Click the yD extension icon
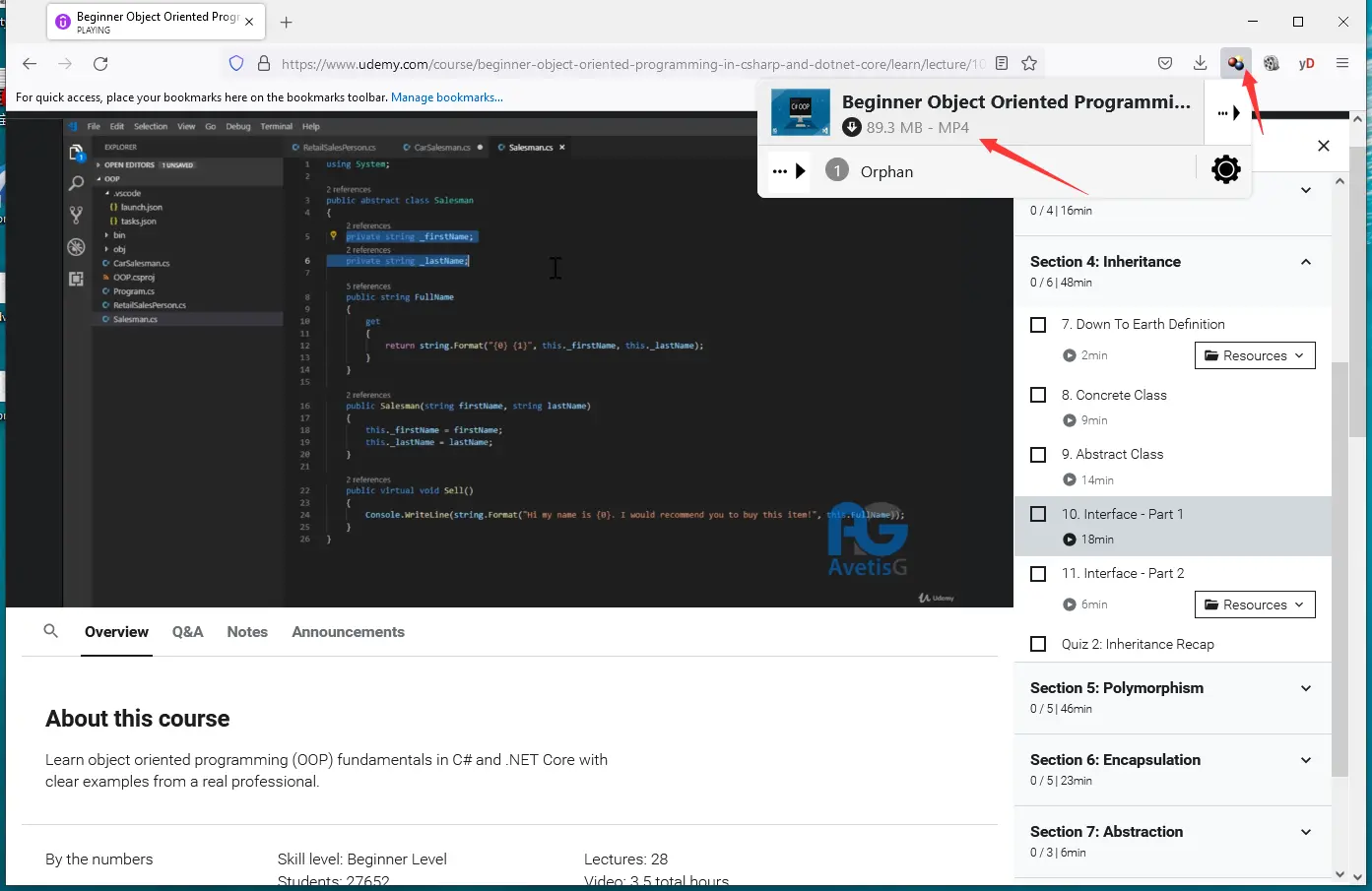This screenshot has width=1372, height=891. click(x=1306, y=62)
